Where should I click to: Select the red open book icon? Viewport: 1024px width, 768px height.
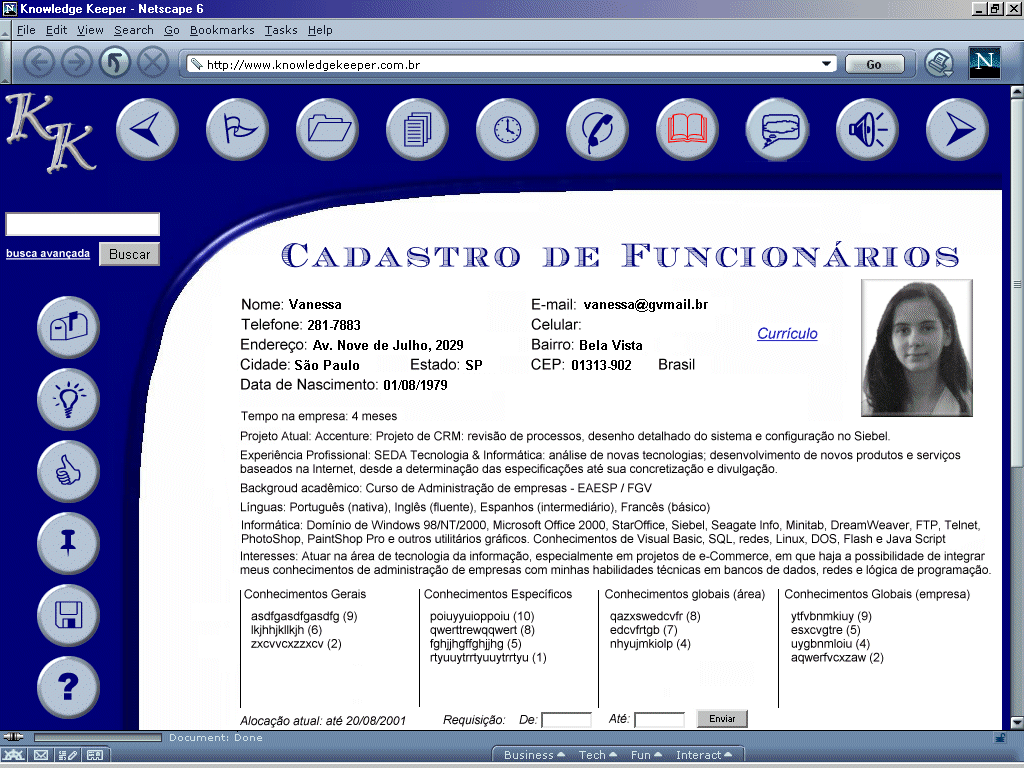(x=687, y=129)
